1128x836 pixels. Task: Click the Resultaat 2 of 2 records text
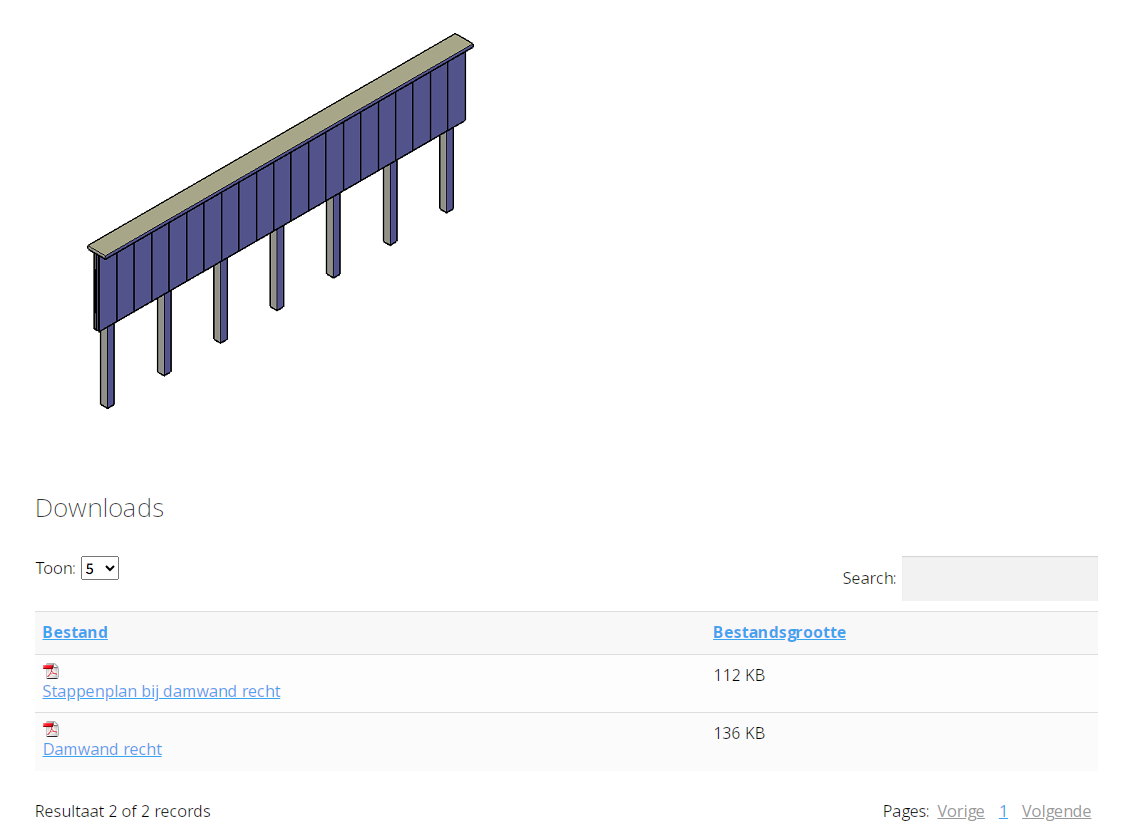point(123,812)
